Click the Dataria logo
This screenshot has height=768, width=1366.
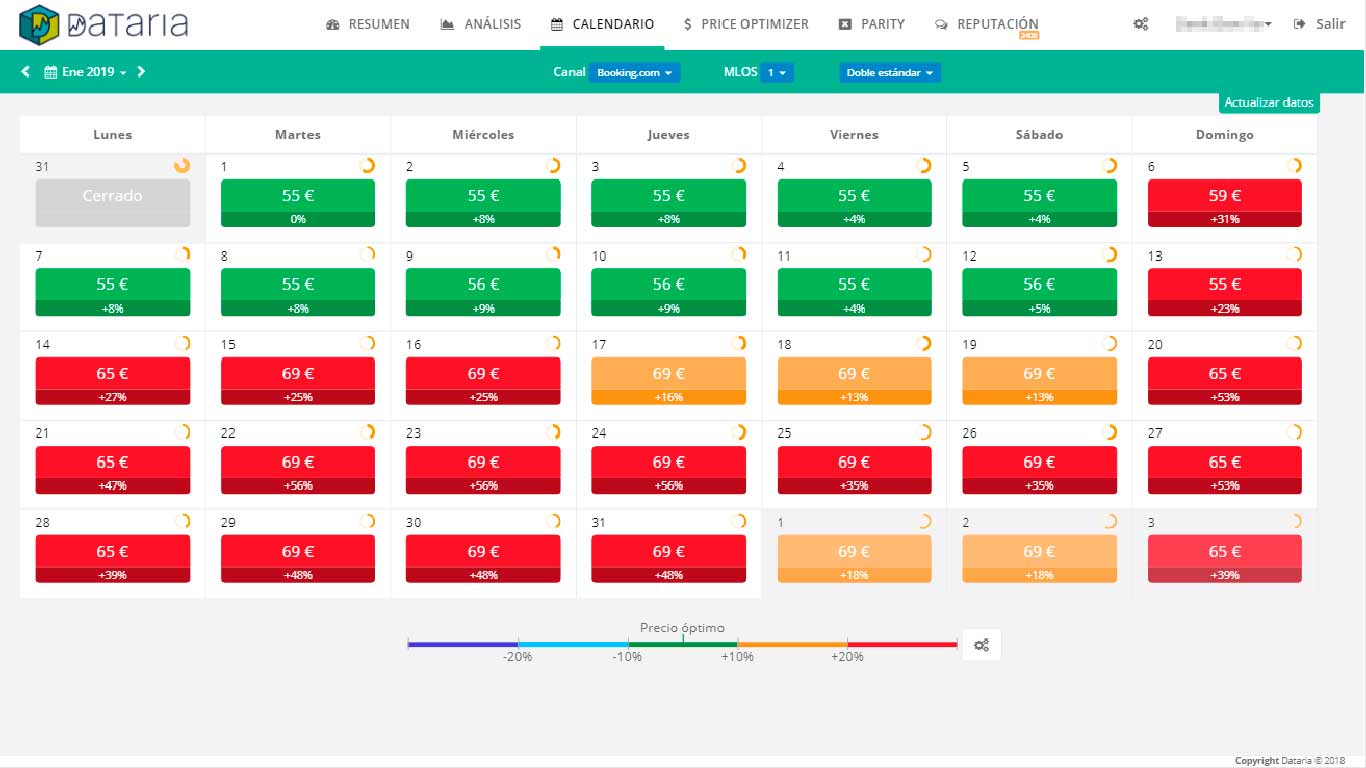point(103,24)
